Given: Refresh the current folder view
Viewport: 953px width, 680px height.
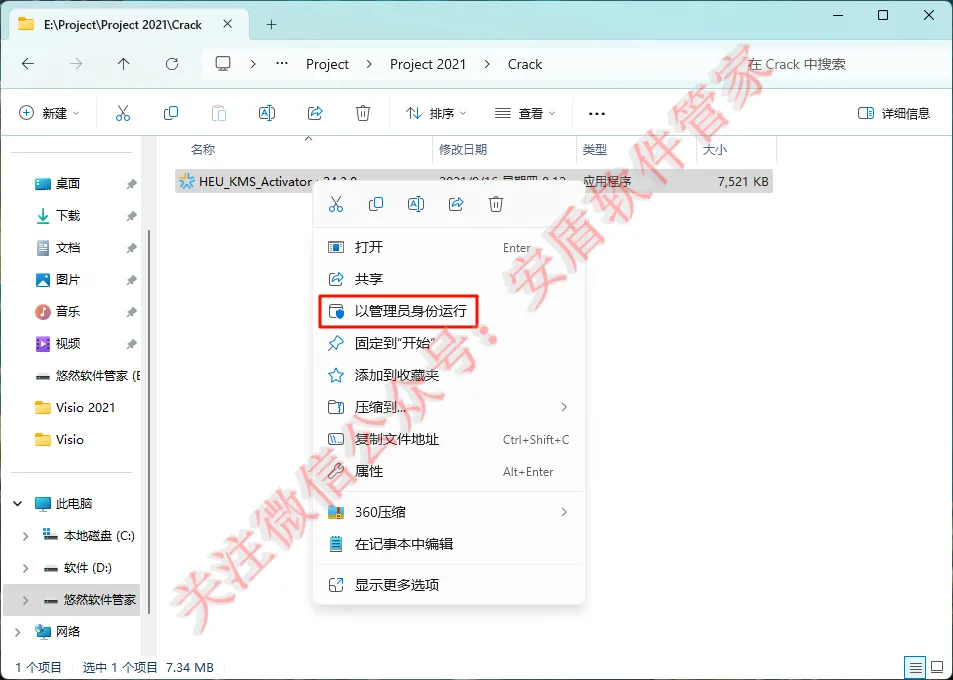Looking at the screenshot, I should (x=172, y=64).
